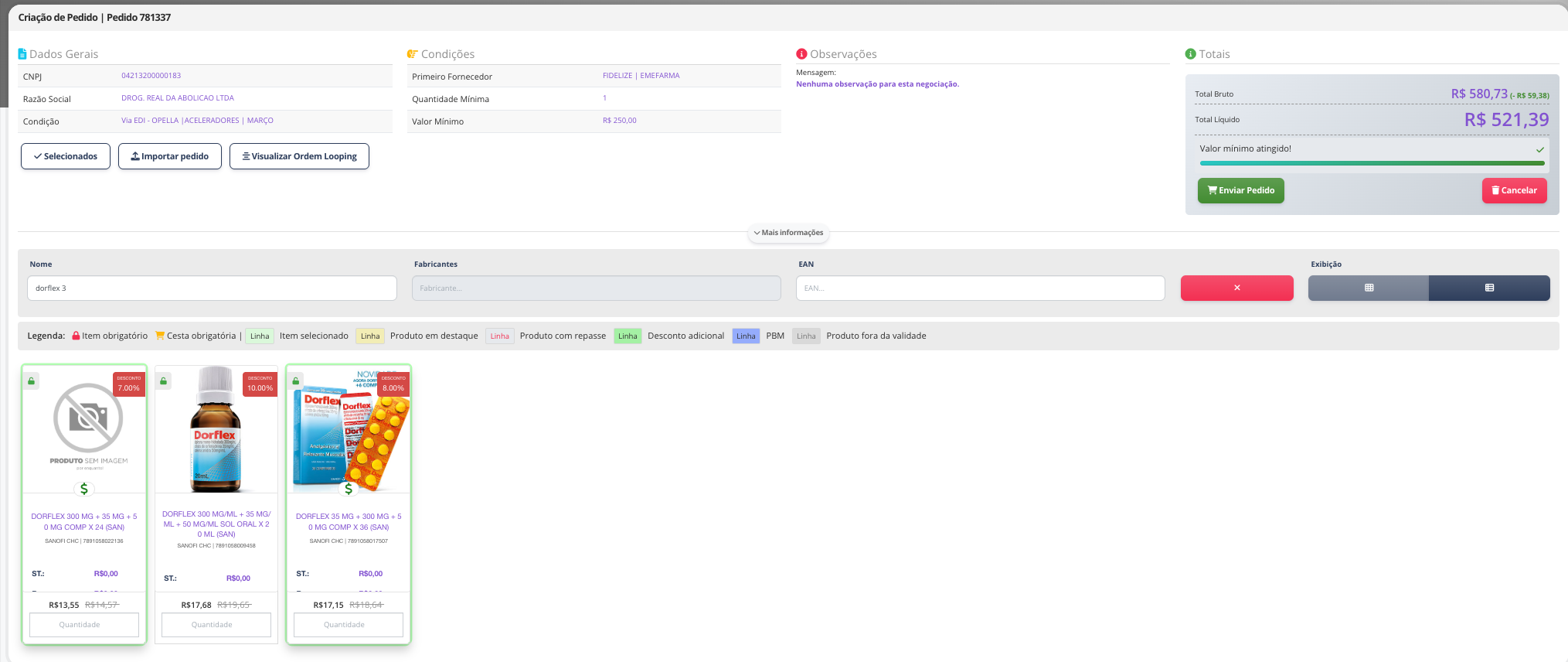Screen dimensions: 1568x662
Task: Open Dorflex drops bottle image
Action: point(216,430)
